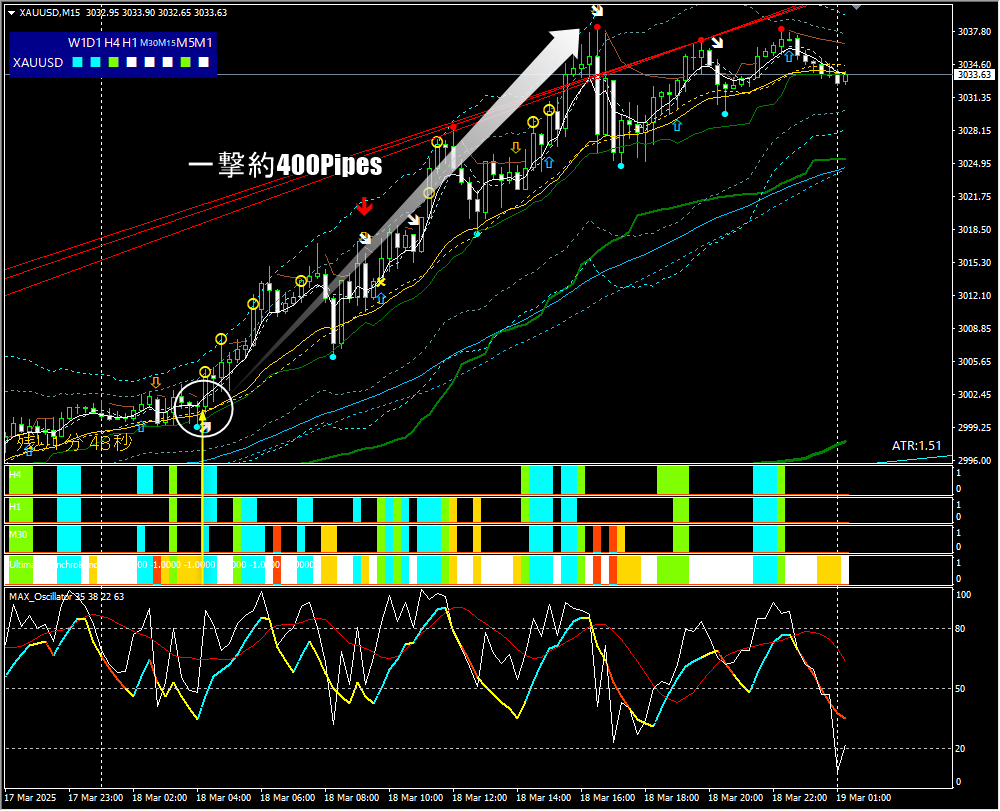
Task: Click the 3024.95 price scale label
Action: pos(974,163)
